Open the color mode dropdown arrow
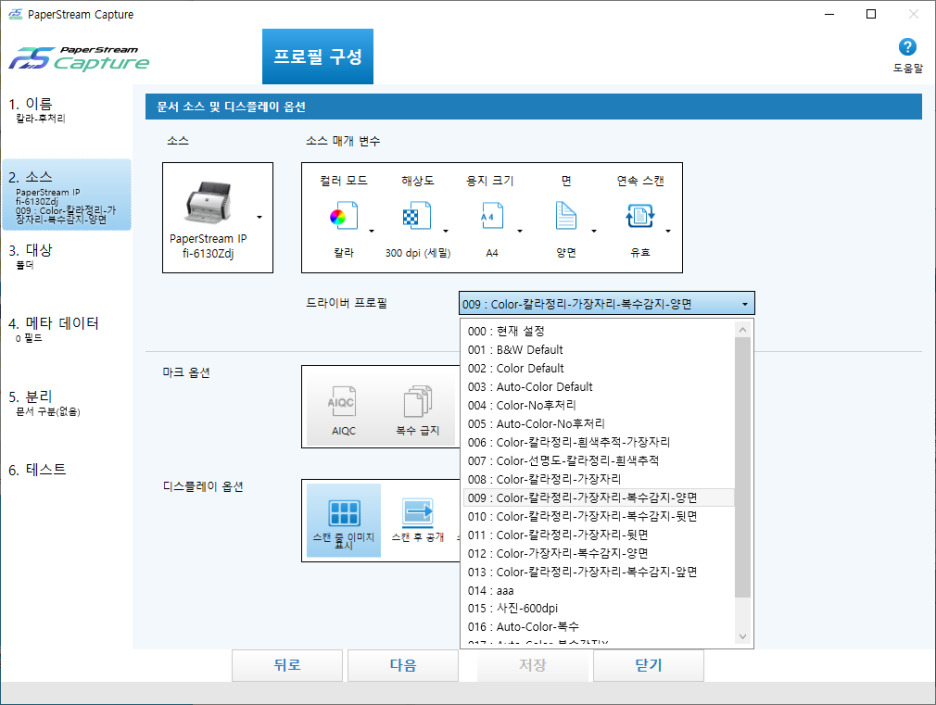This screenshot has width=936, height=705. (371, 231)
